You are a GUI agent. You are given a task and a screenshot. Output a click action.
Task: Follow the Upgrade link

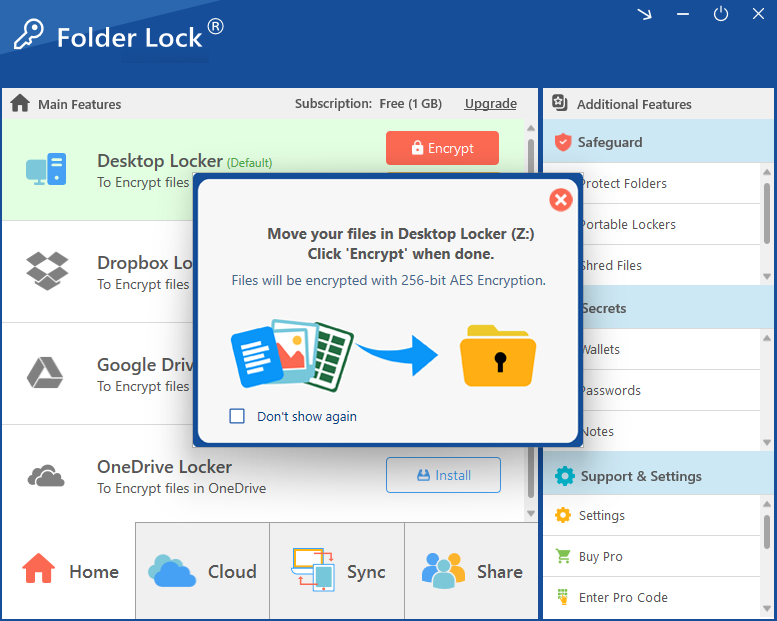491,104
